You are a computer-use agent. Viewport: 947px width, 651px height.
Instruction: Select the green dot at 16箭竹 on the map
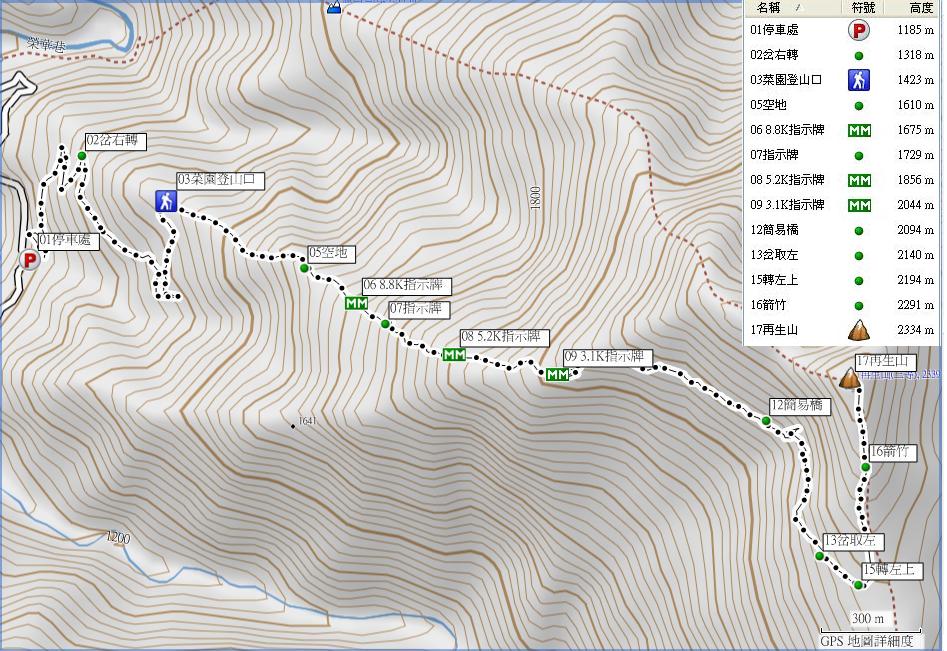[865, 467]
